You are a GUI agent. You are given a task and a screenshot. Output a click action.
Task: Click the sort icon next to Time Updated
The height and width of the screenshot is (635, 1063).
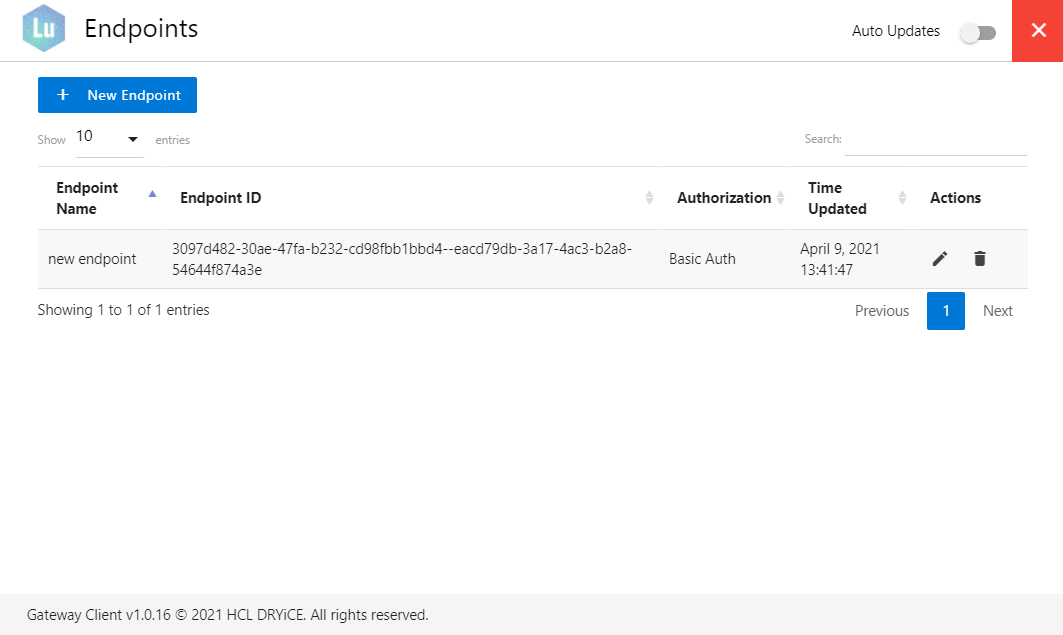(x=901, y=197)
